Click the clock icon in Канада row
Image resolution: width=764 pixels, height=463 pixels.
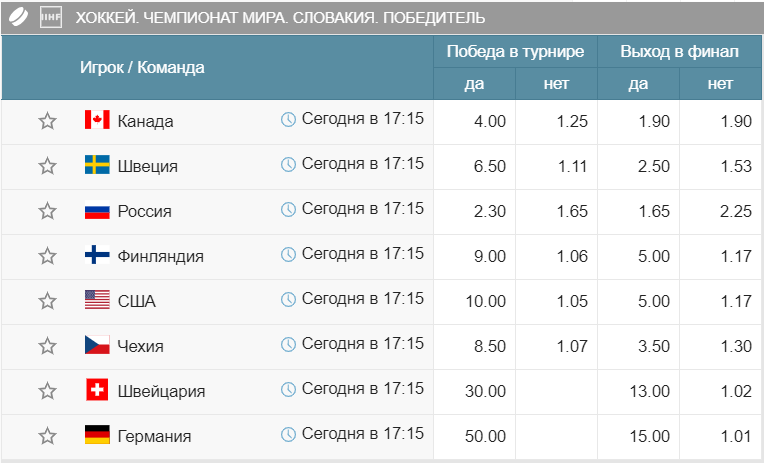tap(288, 120)
